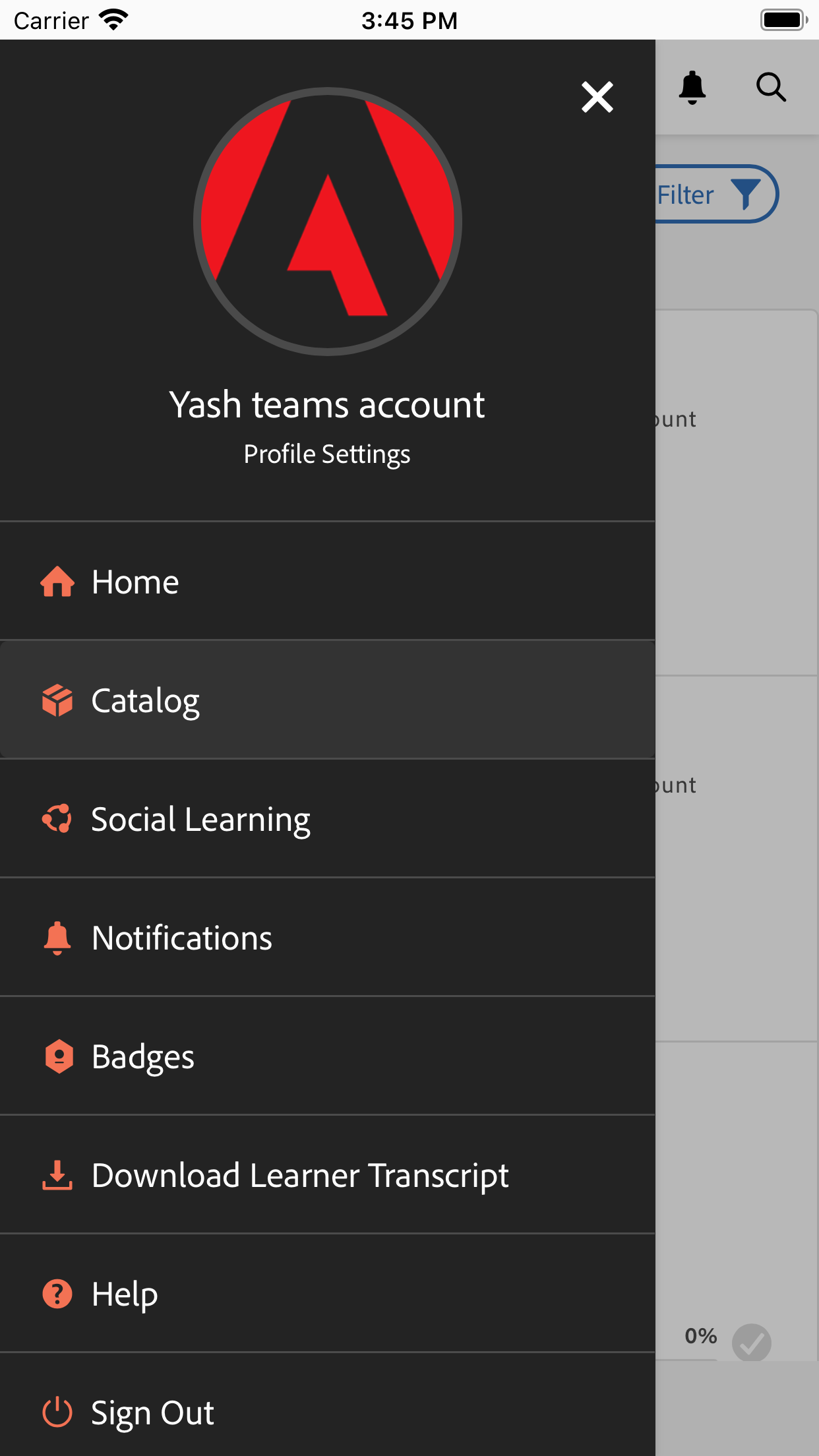The width and height of the screenshot is (819, 1456).
Task: Select the Social Learning menu item
Action: (200, 819)
